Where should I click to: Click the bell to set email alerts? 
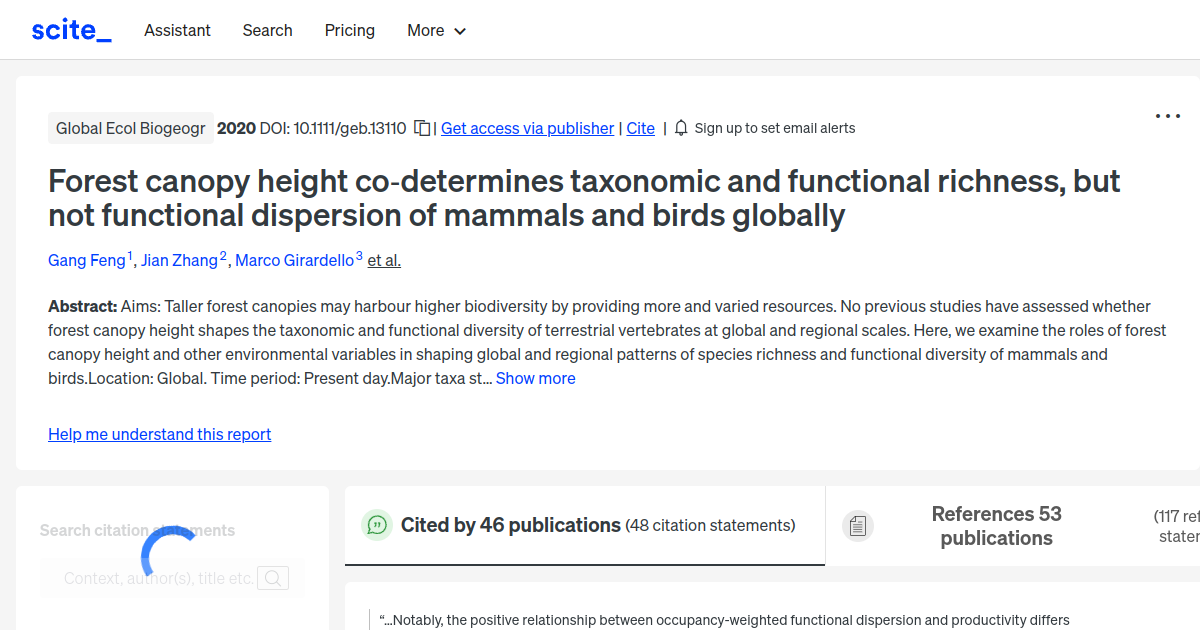pyautogui.click(x=680, y=128)
